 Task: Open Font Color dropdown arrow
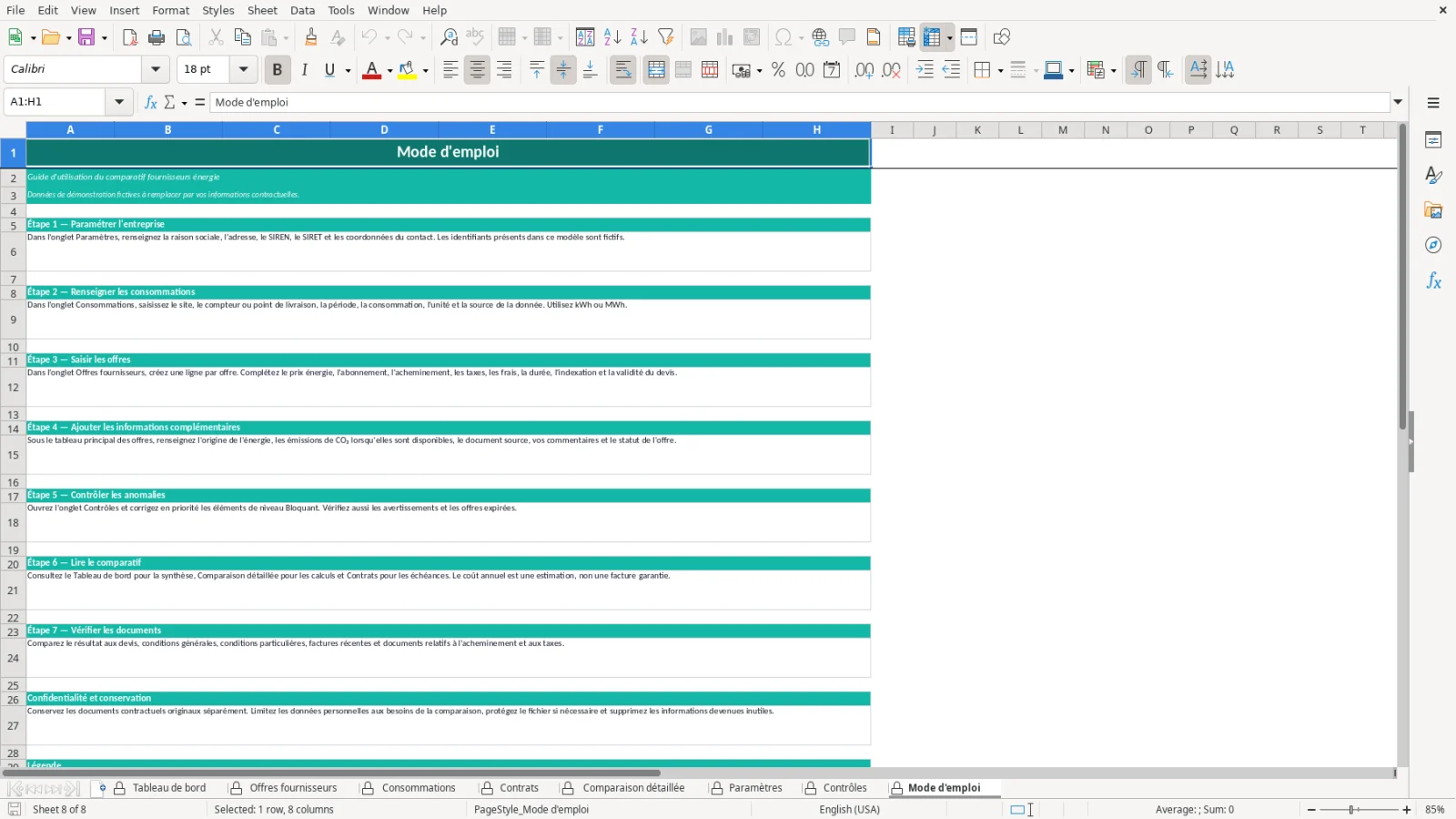[389, 71]
